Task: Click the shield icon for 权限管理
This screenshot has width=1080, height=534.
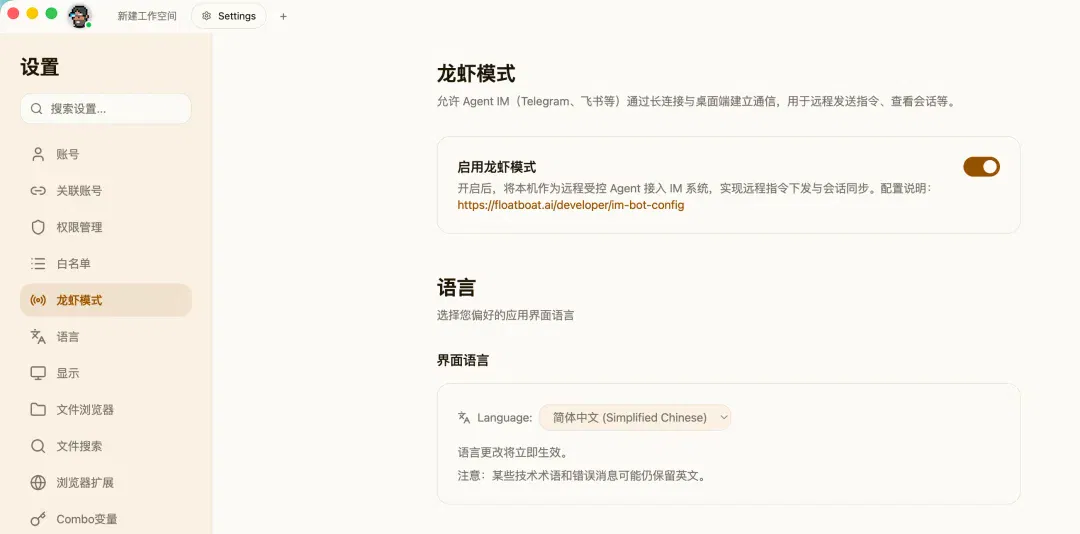Action: tap(38, 227)
